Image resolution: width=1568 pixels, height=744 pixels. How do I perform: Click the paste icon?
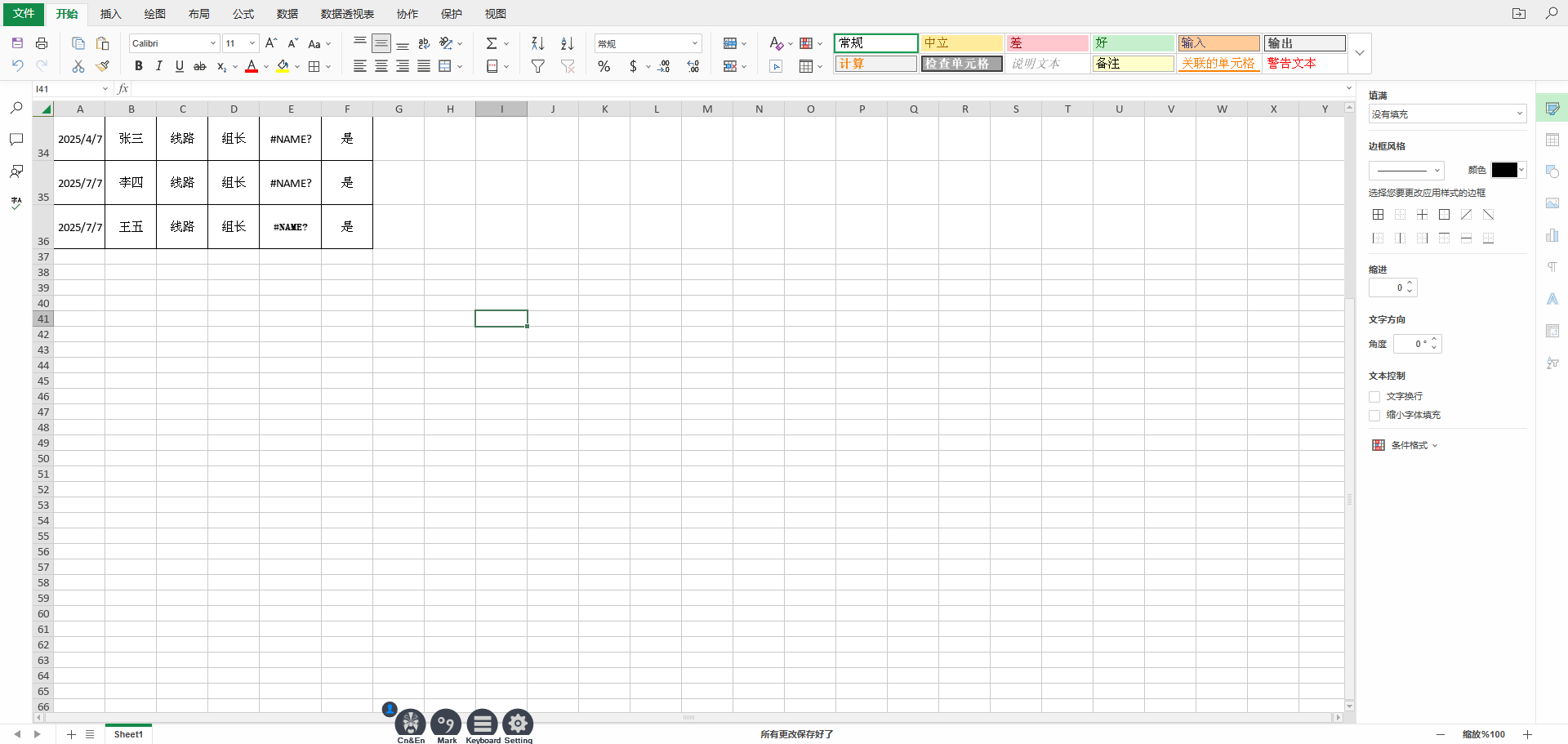[x=103, y=43]
